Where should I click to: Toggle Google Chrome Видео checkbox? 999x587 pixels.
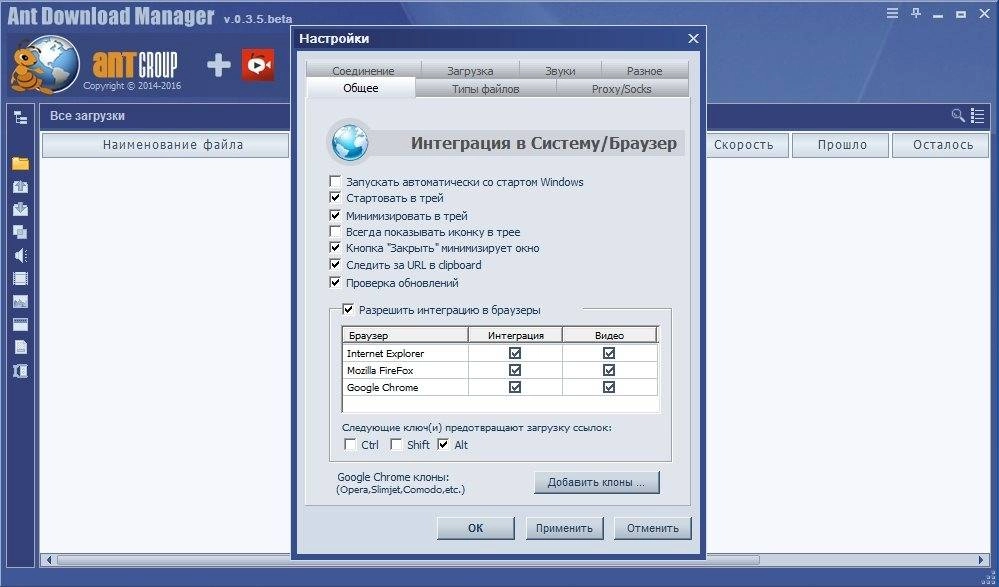pos(608,387)
